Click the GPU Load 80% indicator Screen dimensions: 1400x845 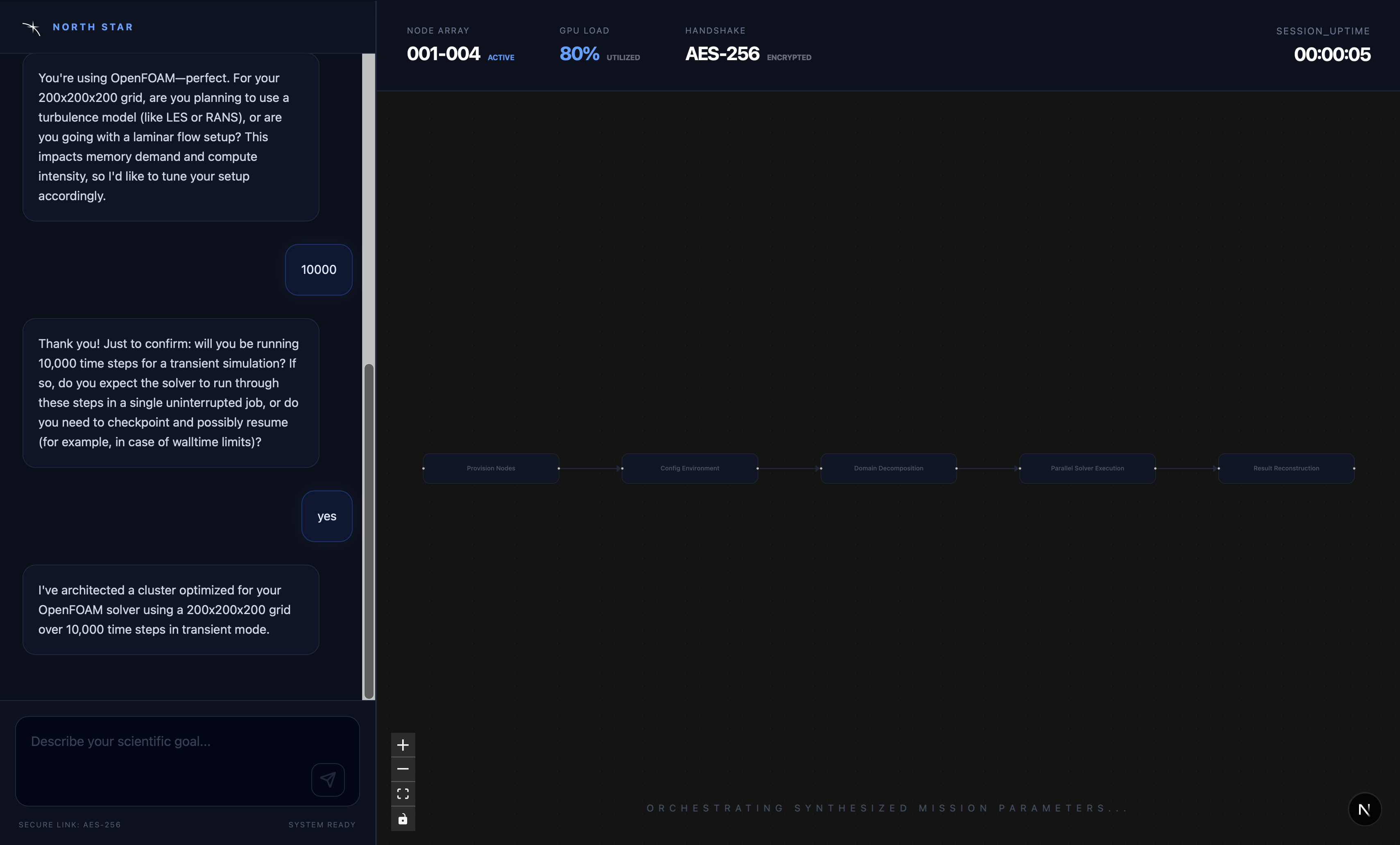pos(579,54)
